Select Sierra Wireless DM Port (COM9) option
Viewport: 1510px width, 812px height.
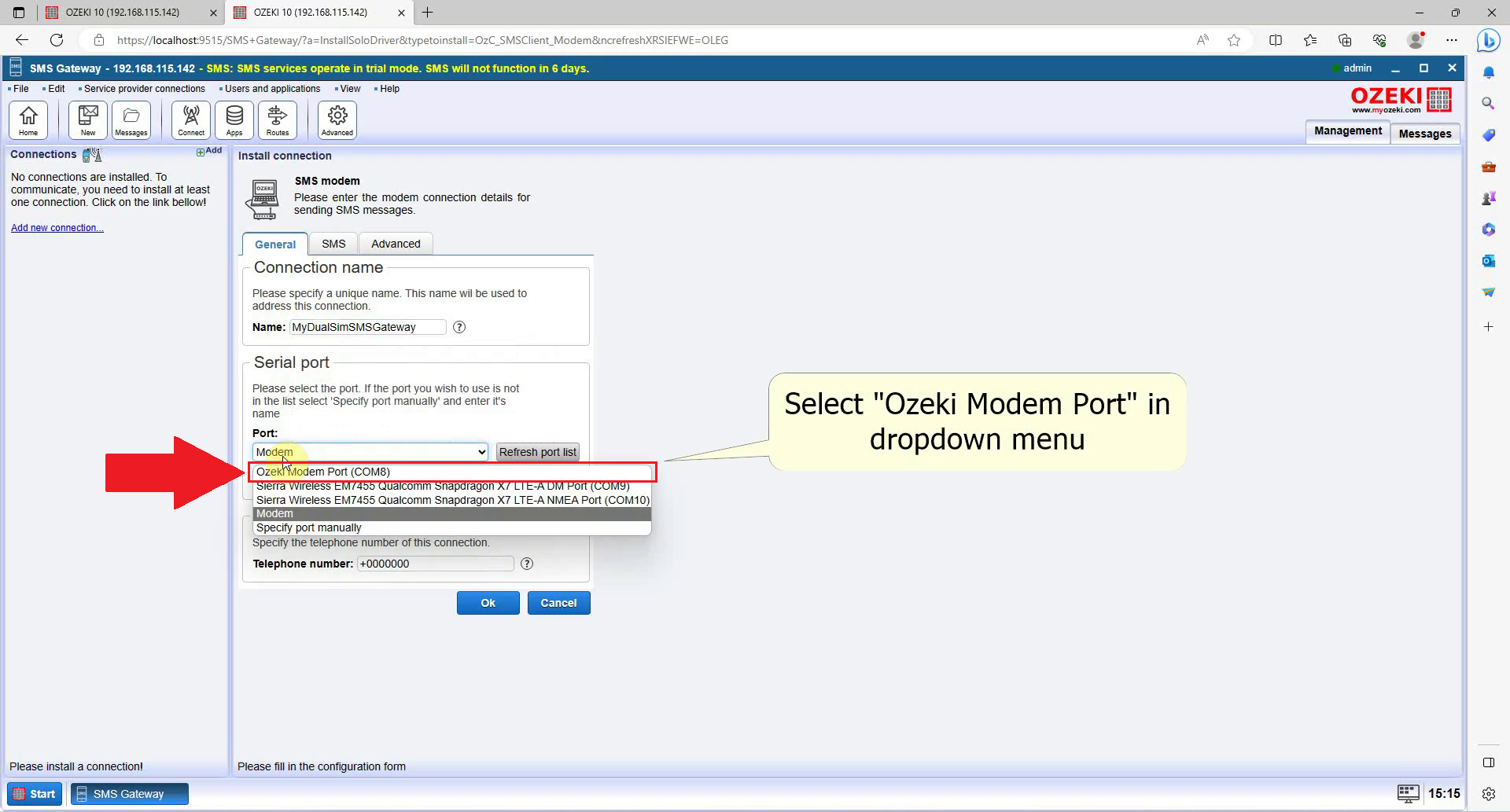(x=452, y=486)
